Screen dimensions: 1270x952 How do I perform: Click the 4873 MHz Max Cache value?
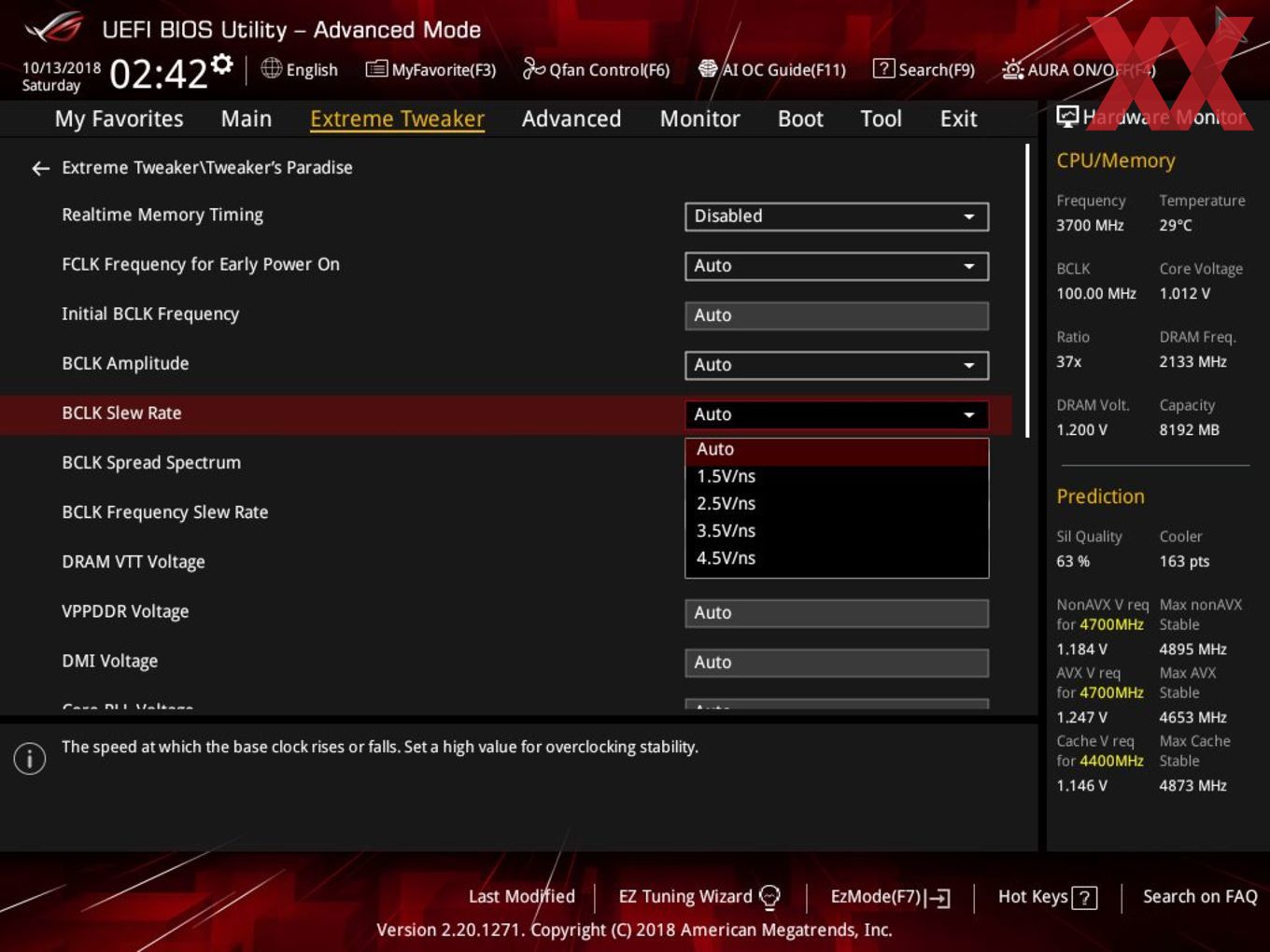(x=1193, y=785)
